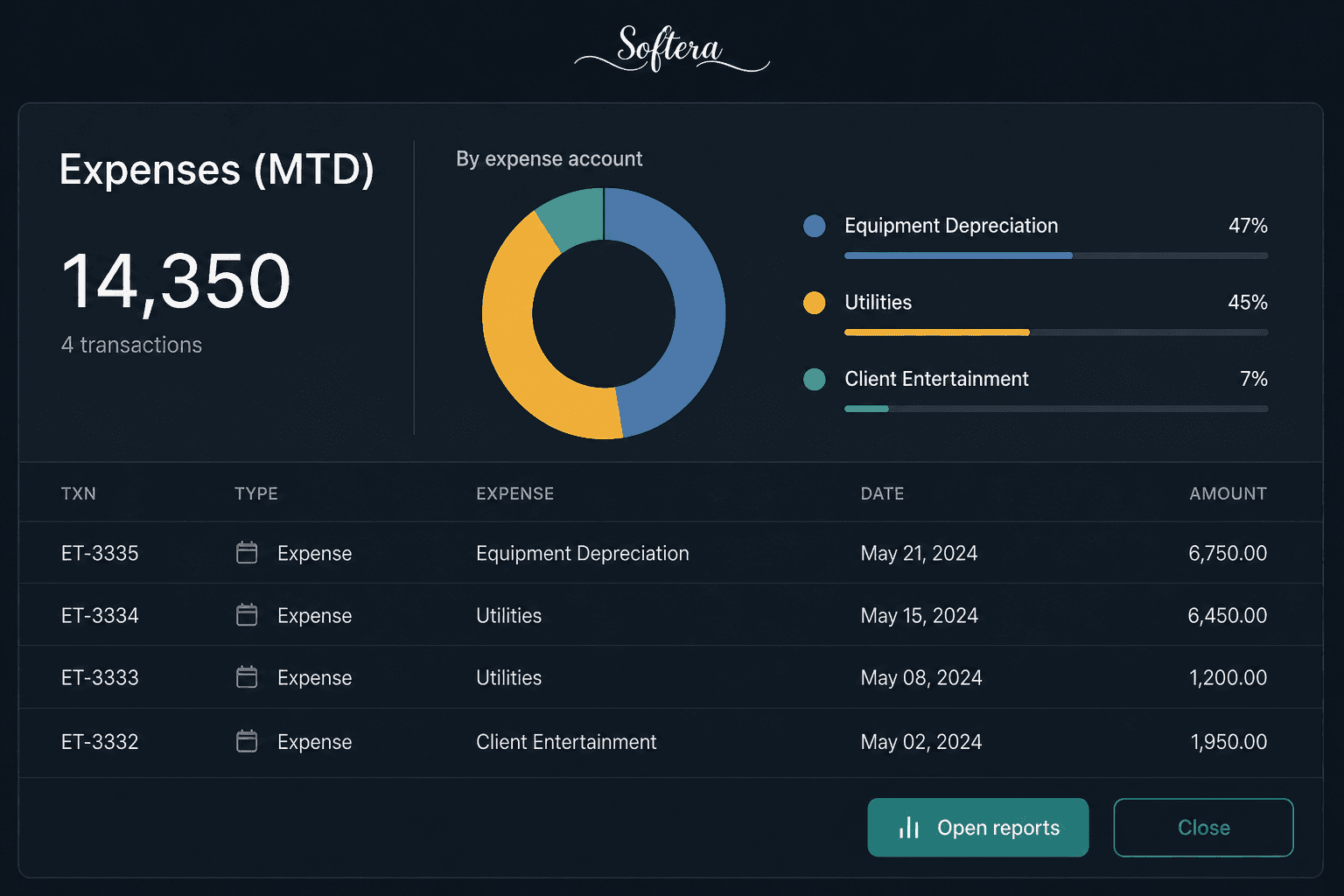1344x896 pixels.
Task: Sort by the DATE column header
Action: coord(882,493)
